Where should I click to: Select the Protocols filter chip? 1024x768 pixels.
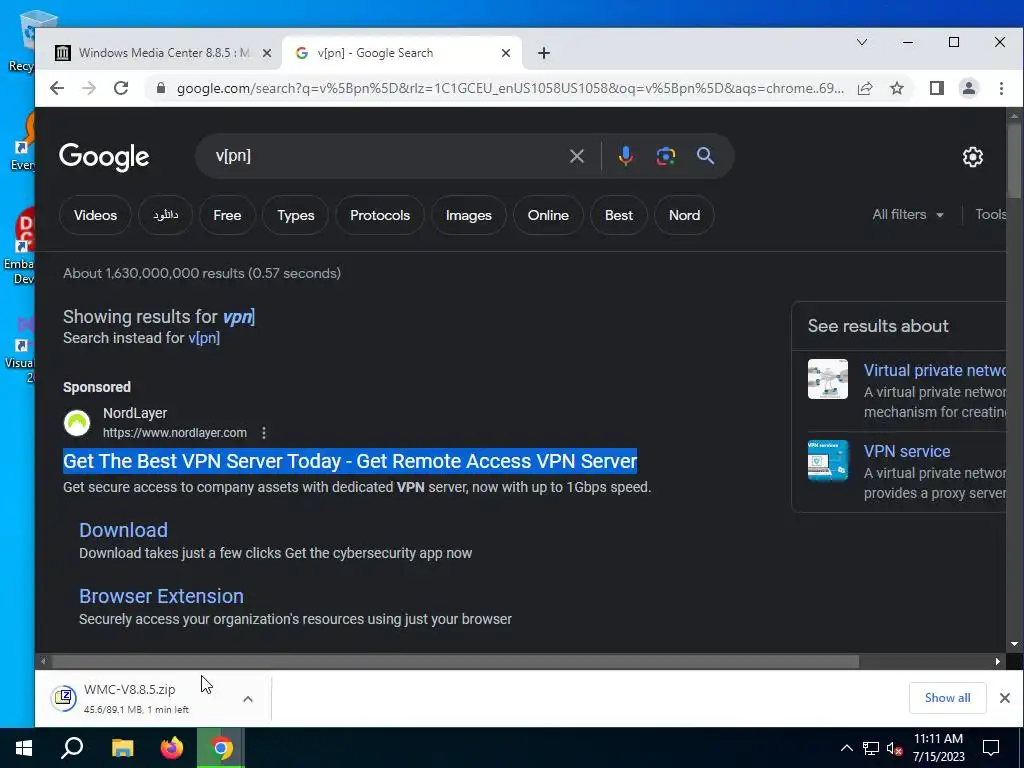coord(380,215)
